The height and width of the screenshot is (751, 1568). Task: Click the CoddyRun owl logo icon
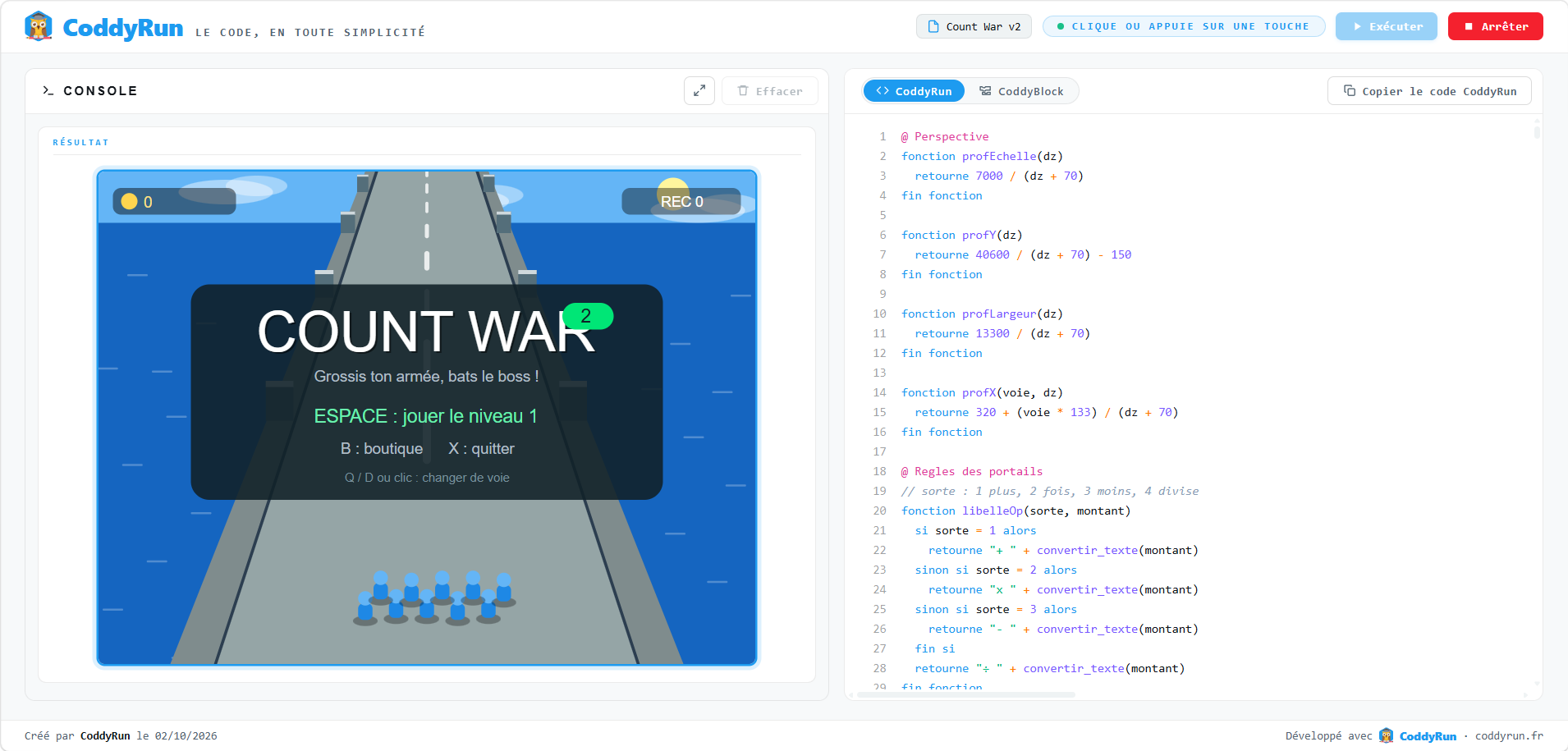(x=39, y=27)
